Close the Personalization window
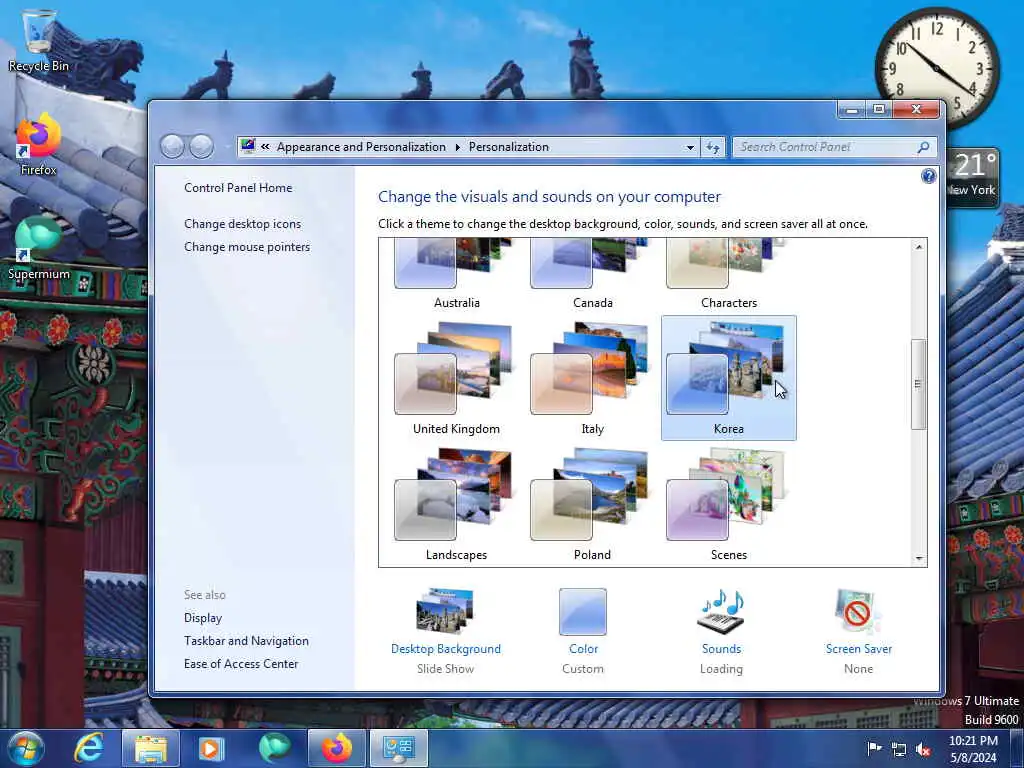This screenshot has height=768, width=1024. [916, 110]
